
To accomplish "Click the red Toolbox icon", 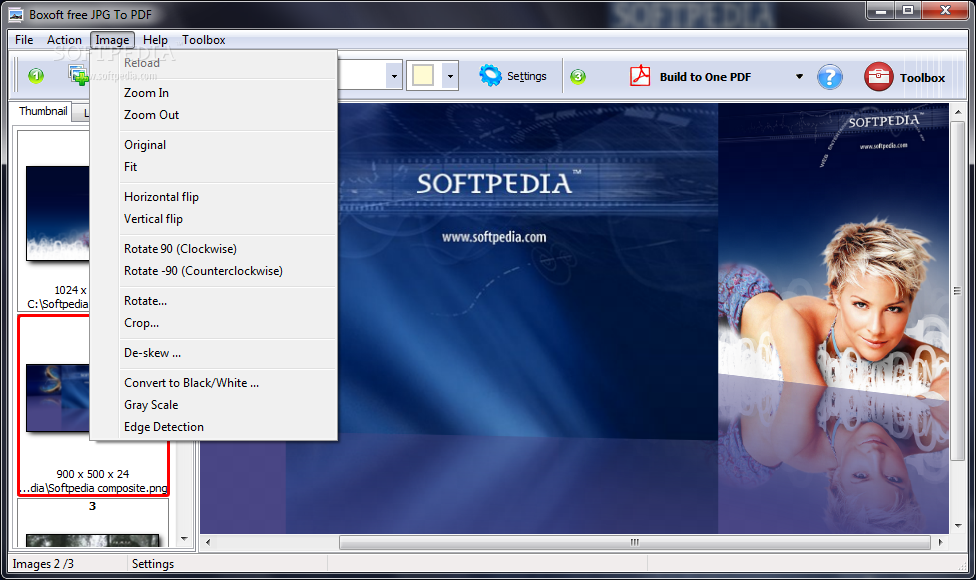I will [x=878, y=77].
